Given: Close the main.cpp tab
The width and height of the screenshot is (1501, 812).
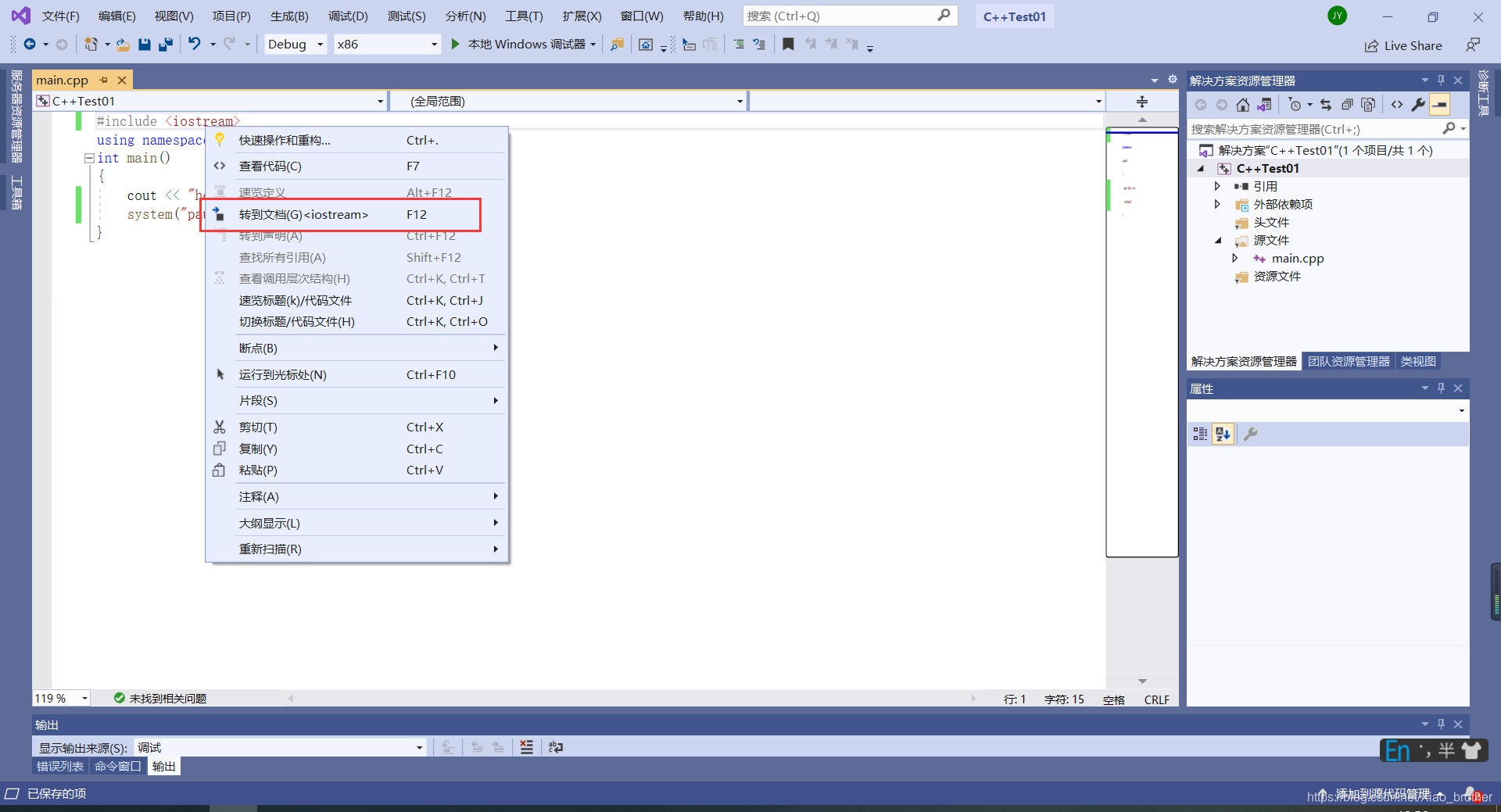Looking at the screenshot, I should coord(122,80).
